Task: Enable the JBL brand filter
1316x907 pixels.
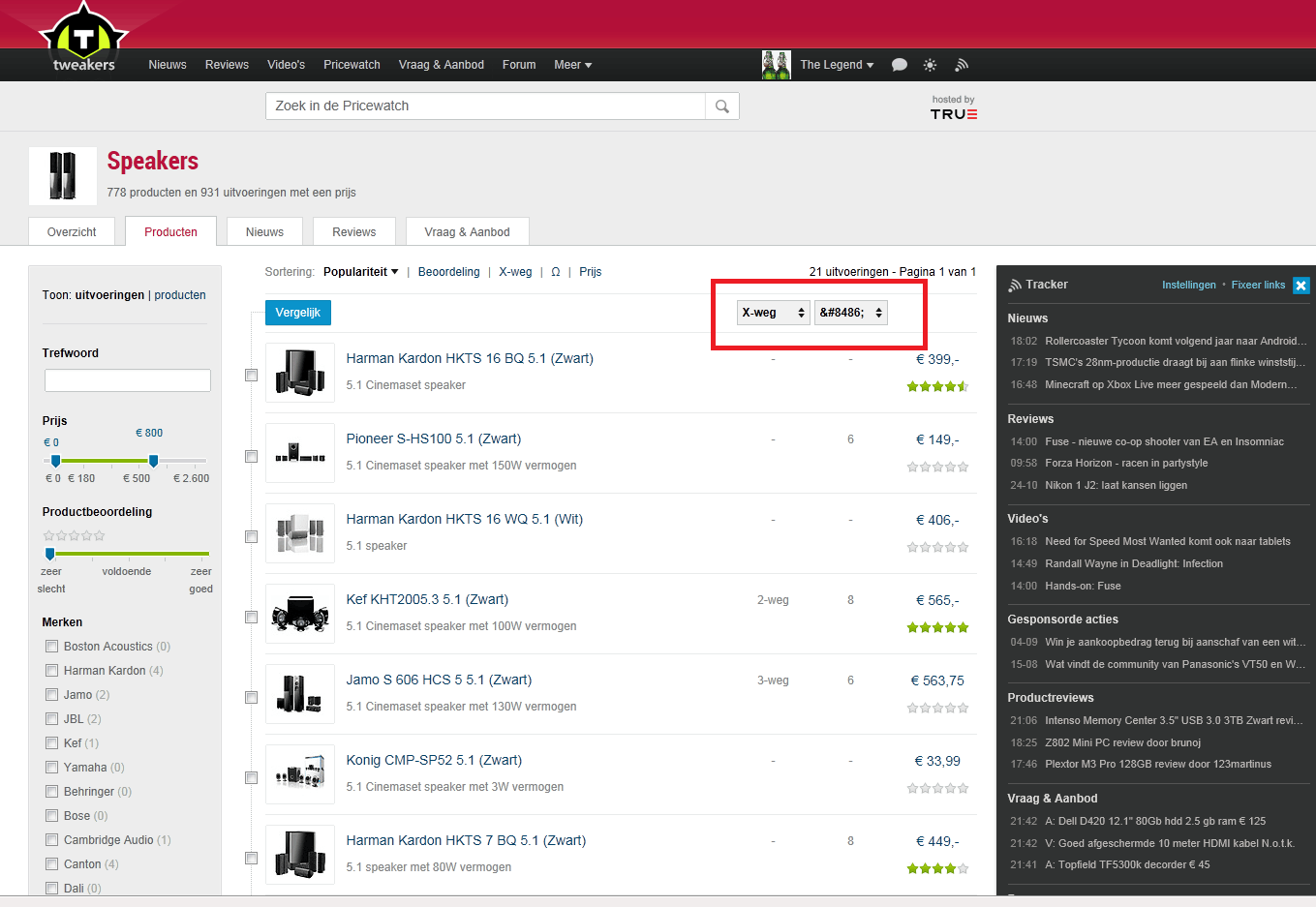Action: coord(52,718)
